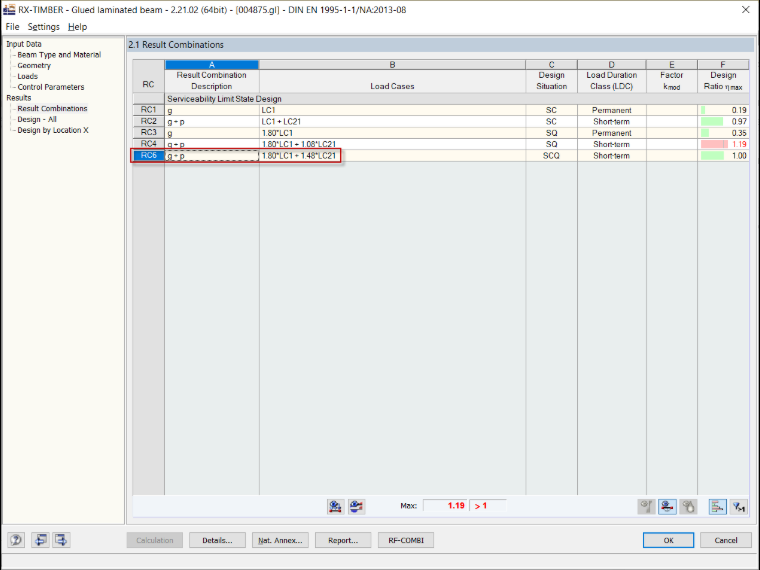Click the Max value field 1.19

click(445, 506)
